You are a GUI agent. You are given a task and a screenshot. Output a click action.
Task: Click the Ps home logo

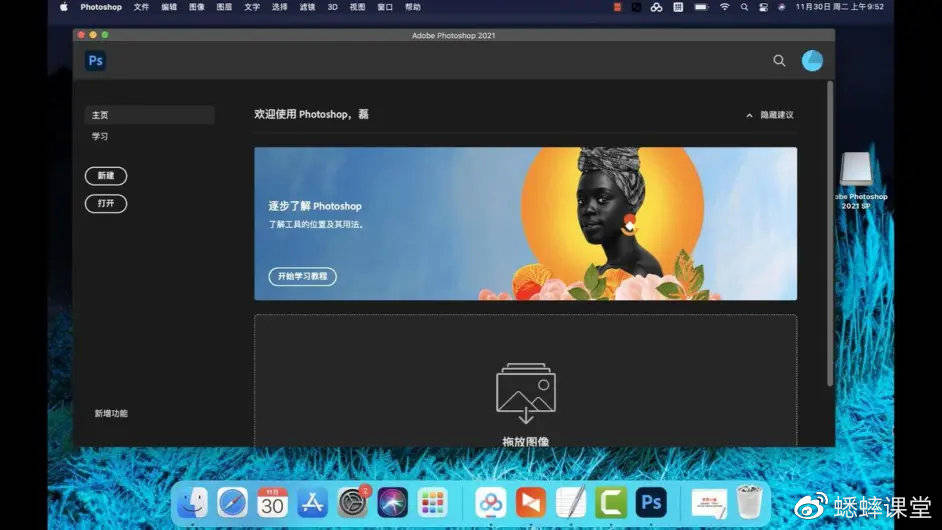[x=96, y=61]
